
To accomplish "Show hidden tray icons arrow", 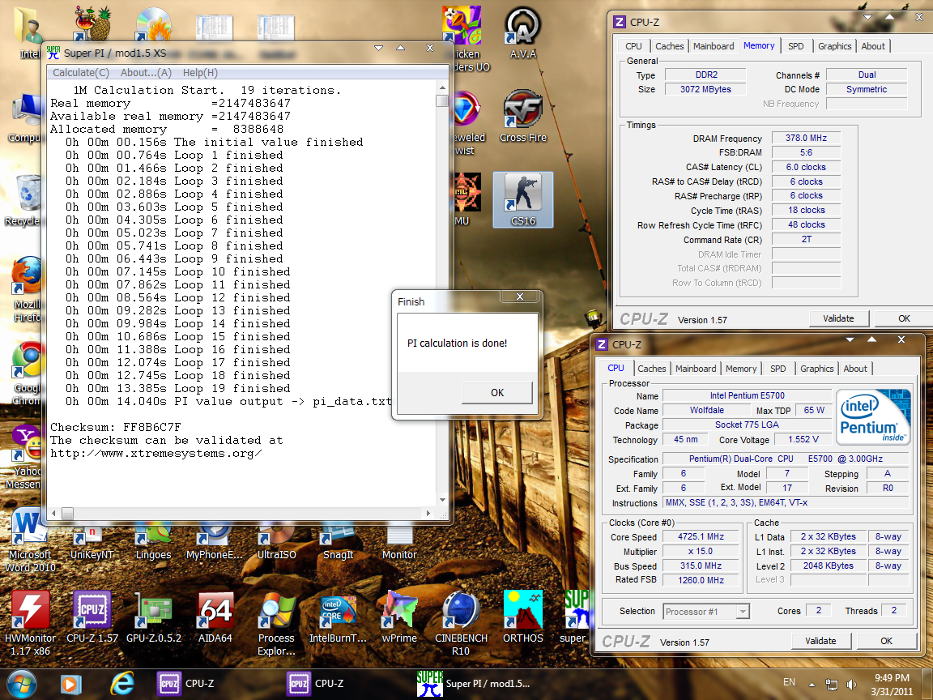I will [812, 684].
